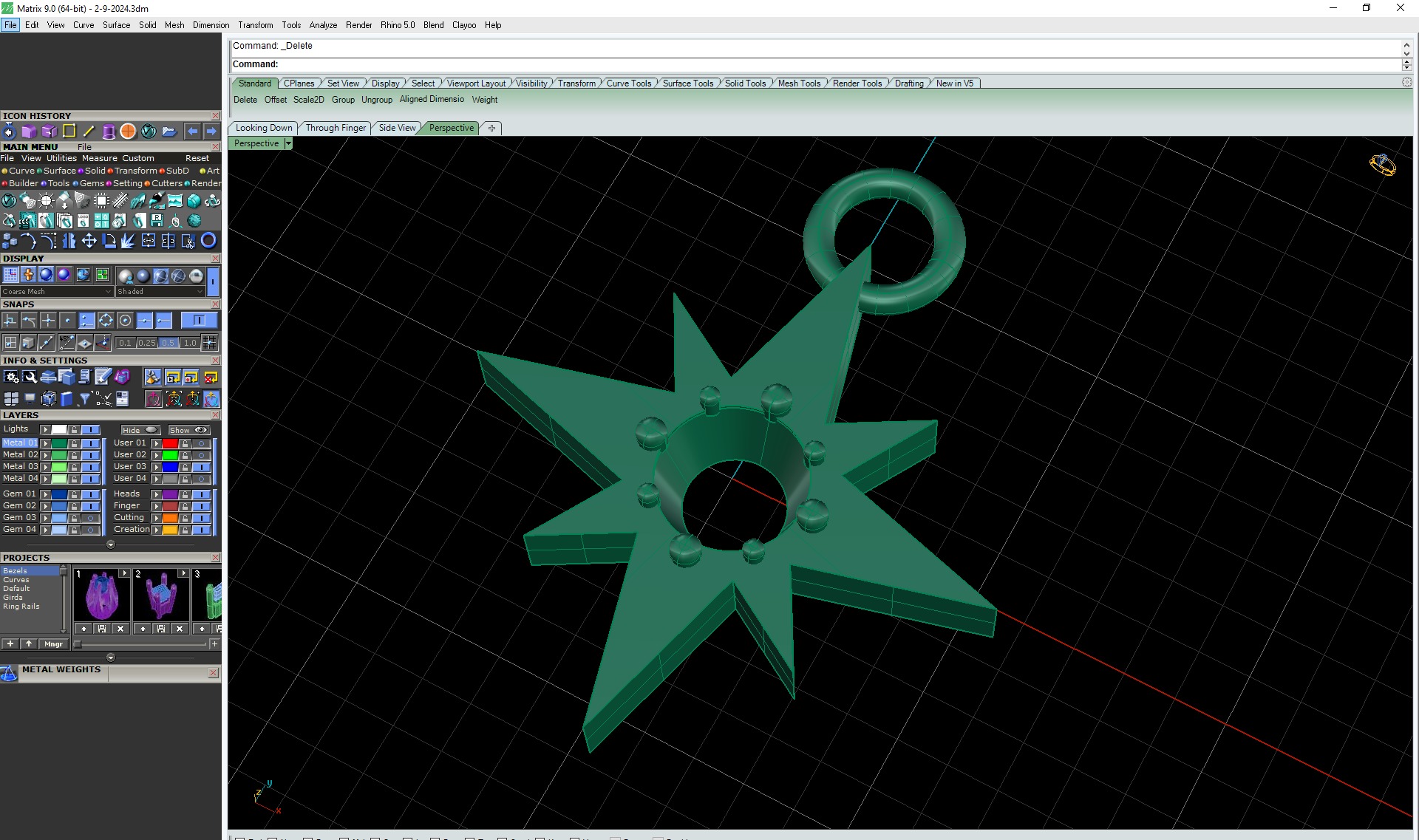Click the move cross-arrows tool icon
Image resolution: width=1419 pixels, height=840 pixels.
pos(89,241)
